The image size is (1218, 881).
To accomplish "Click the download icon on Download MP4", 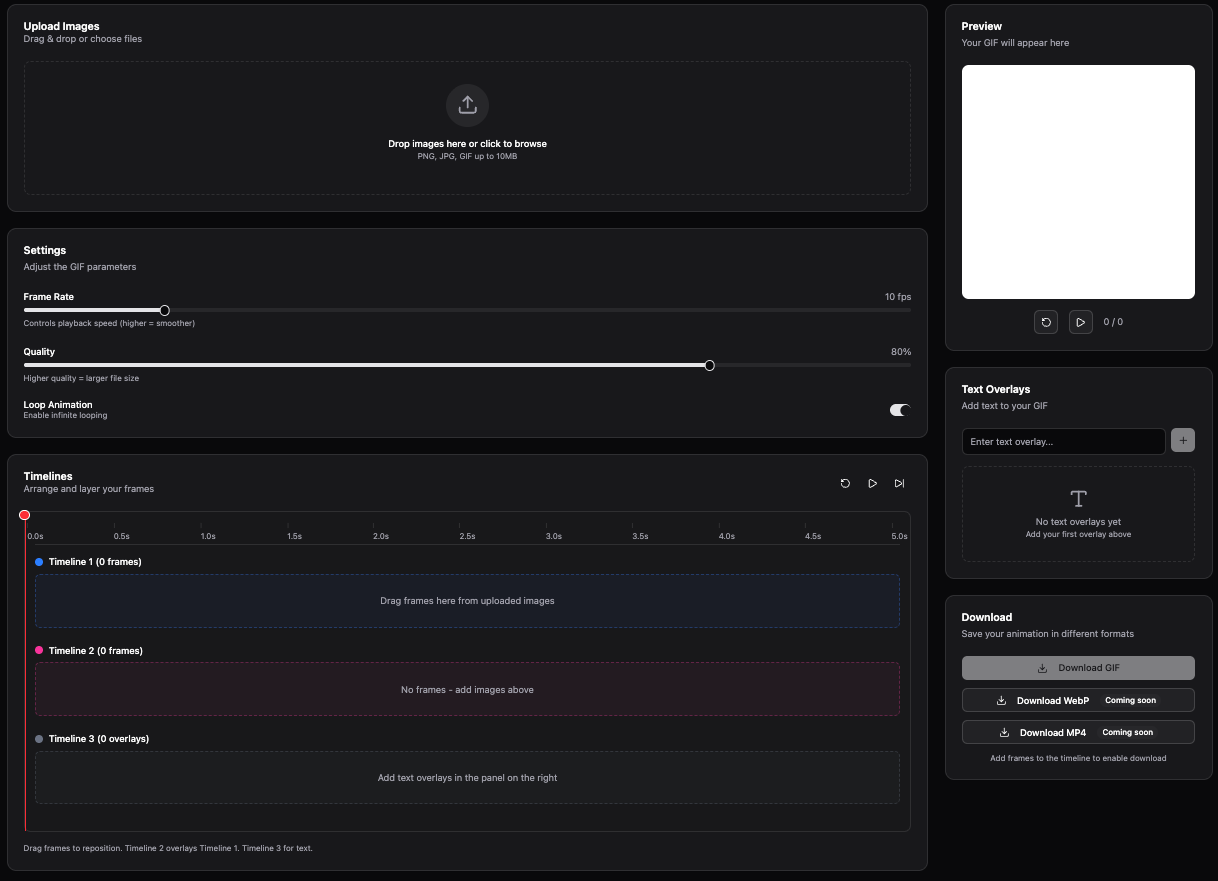I will click(1003, 732).
